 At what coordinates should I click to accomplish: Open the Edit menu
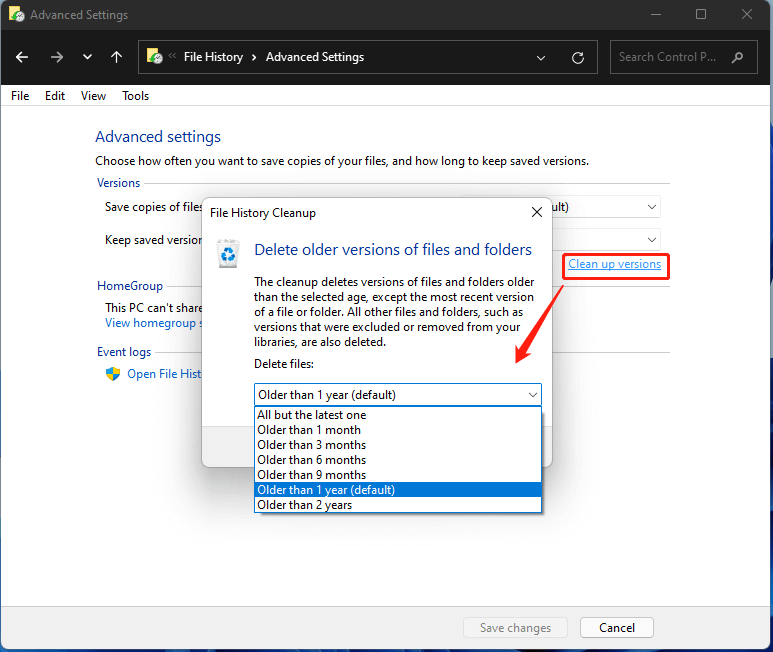(x=55, y=96)
